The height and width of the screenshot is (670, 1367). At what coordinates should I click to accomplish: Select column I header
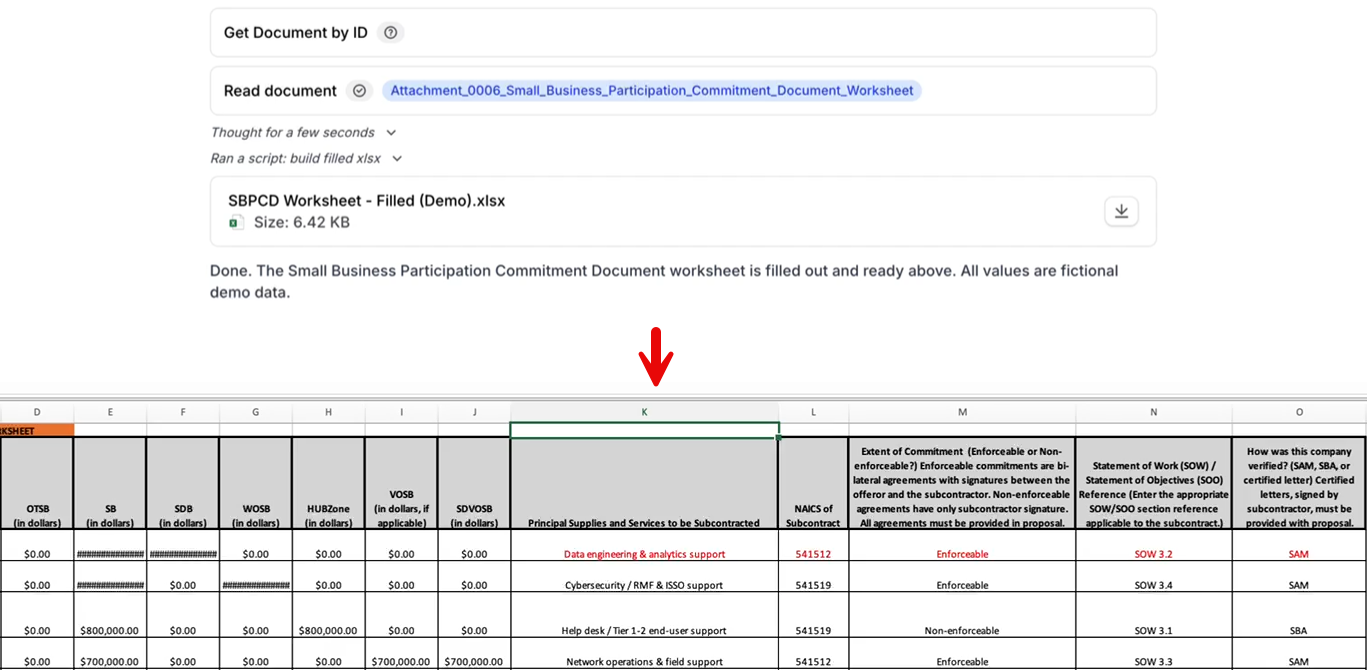point(401,412)
